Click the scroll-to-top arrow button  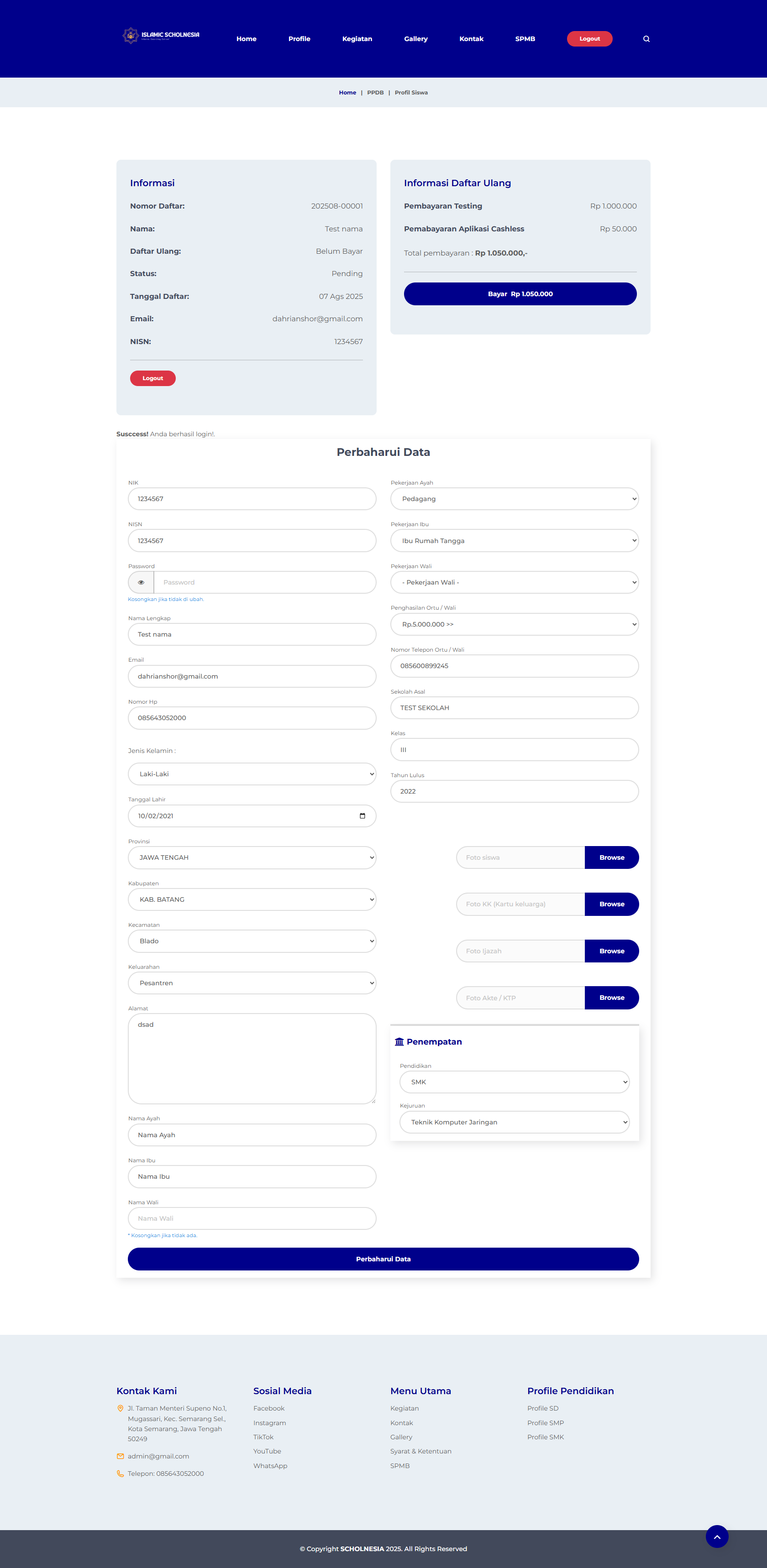716,1537
